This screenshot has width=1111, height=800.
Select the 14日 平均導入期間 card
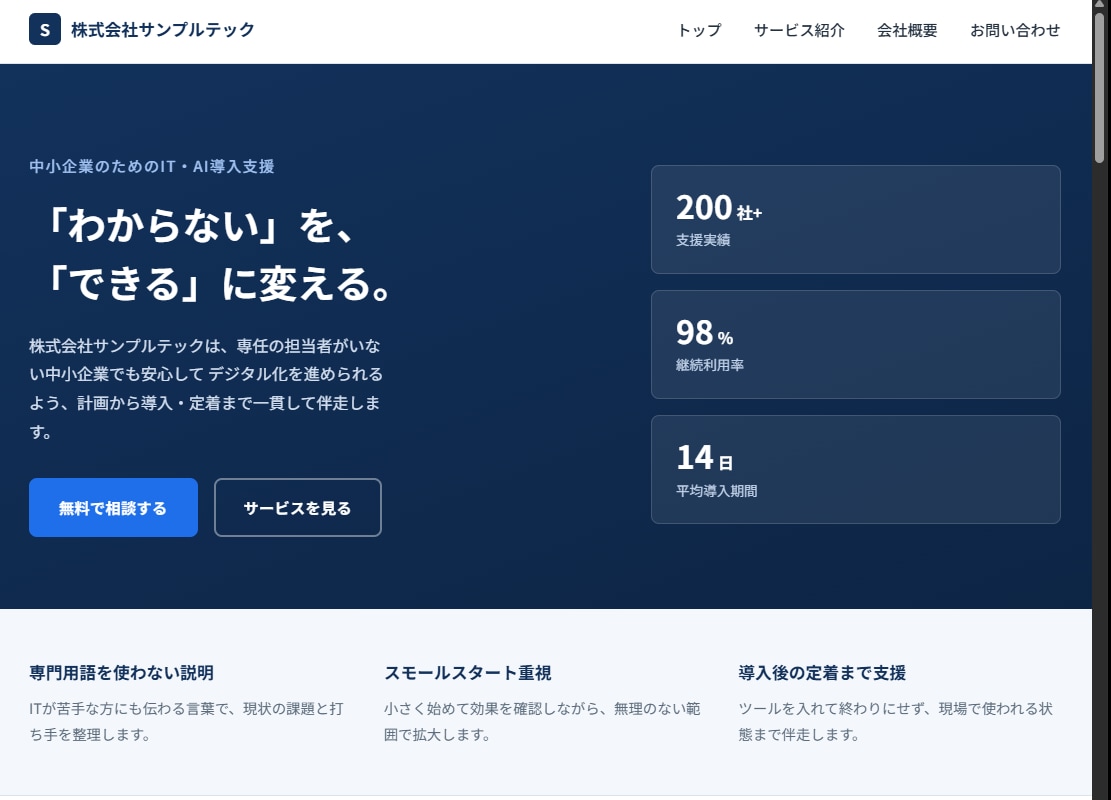pos(855,470)
